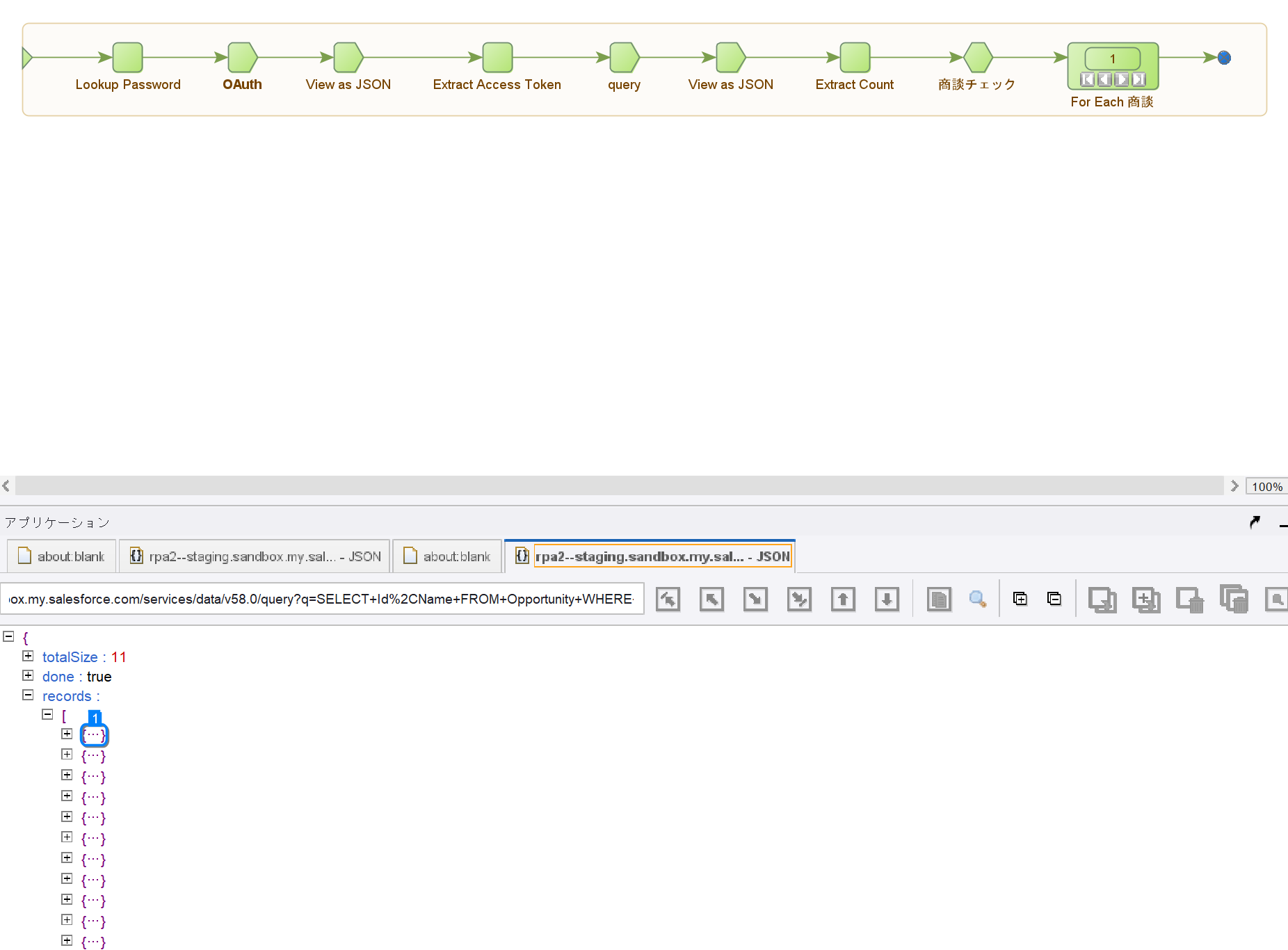Click the single up-left arrow toolbar icon
Screen dimensions: 1288x950
click(711, 599)
